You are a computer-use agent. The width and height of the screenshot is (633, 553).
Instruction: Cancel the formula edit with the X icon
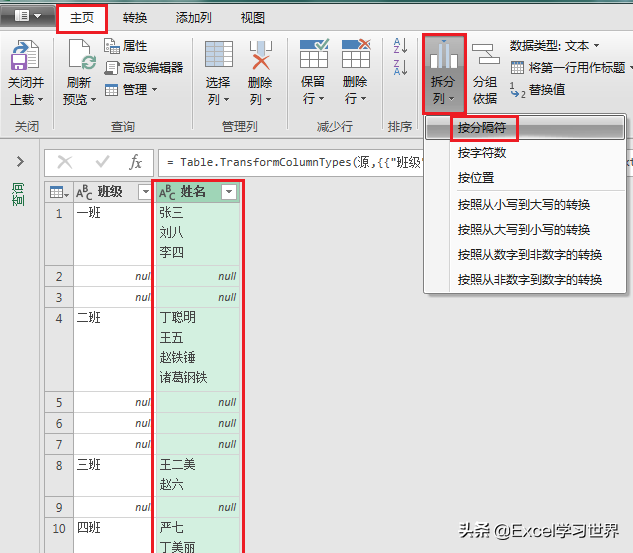coord(65,162)
